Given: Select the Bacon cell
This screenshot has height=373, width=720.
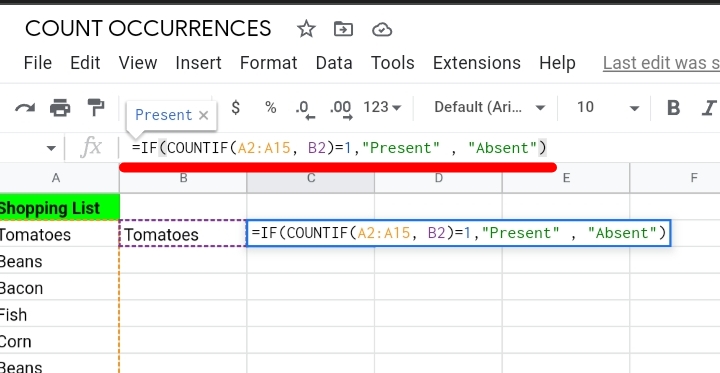Looking at the screenshot, I should point(59,288).
